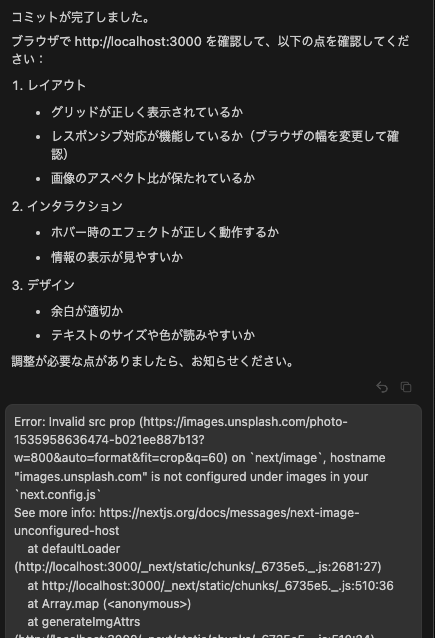The image size is (435, 638).
Task: Click the "ホバー時のエフェクトが正しく動作するか" bullet
Action: pos(165,232)
